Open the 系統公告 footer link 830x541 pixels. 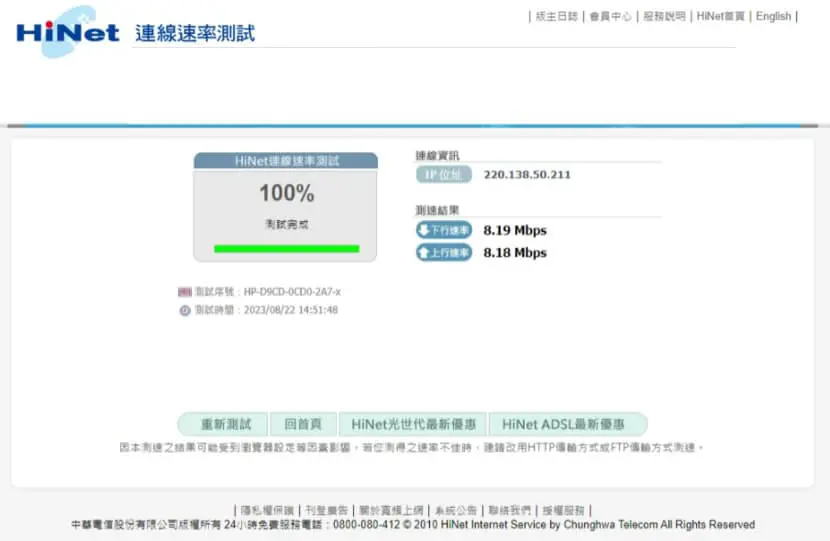point(456,510)
